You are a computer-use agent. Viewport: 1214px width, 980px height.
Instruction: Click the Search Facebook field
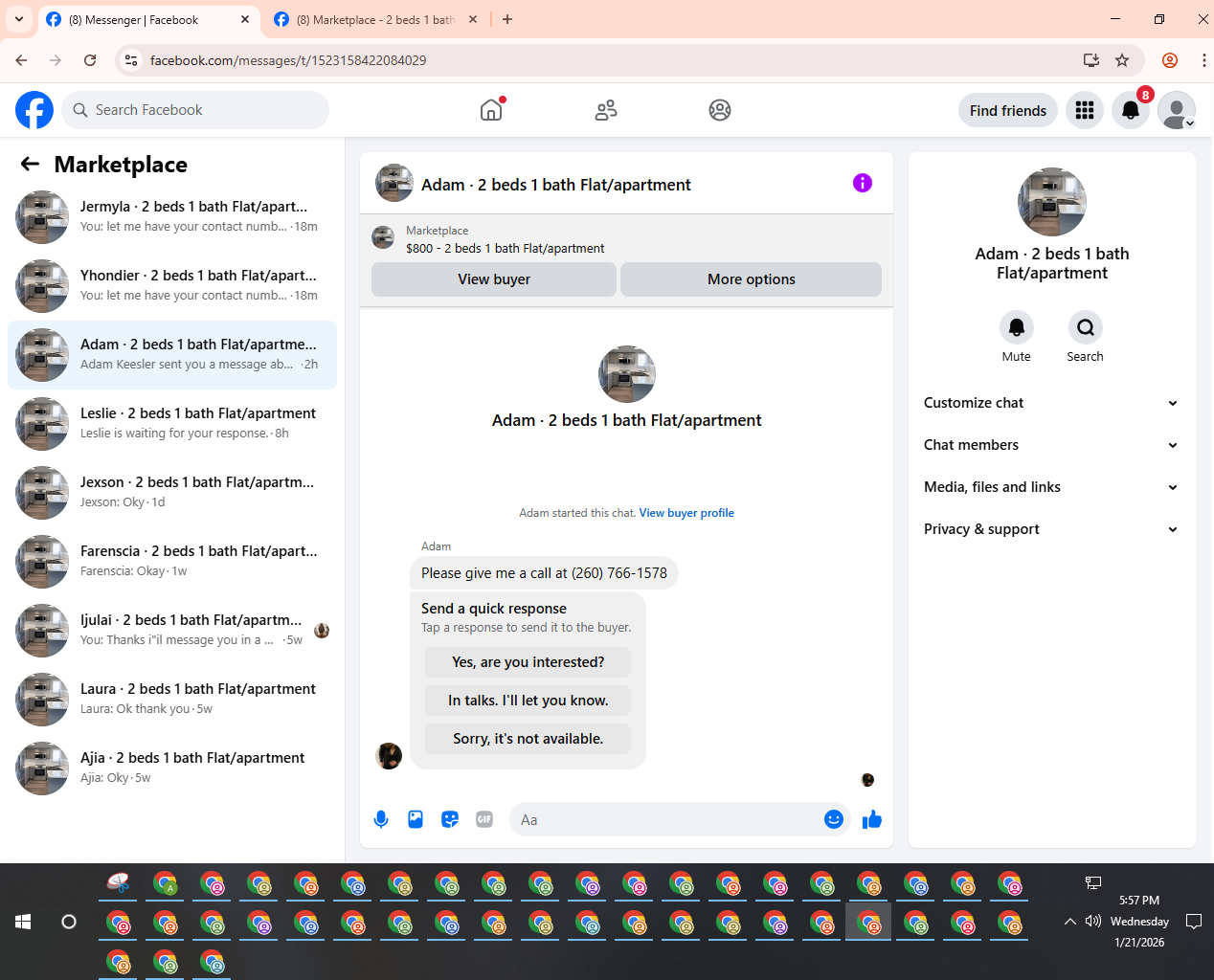coord(195,110)
